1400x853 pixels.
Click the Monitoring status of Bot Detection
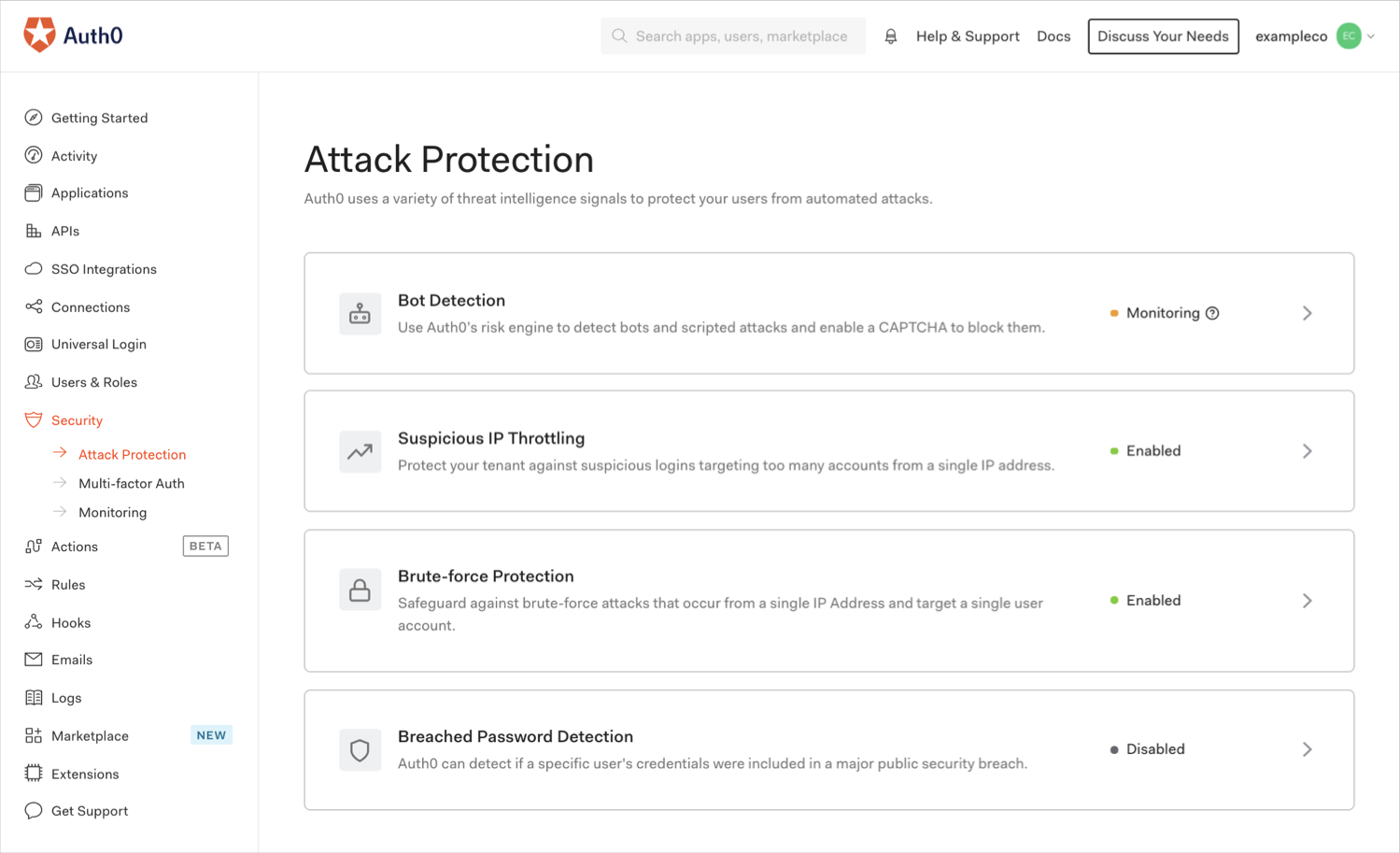tap(1163, 313)
